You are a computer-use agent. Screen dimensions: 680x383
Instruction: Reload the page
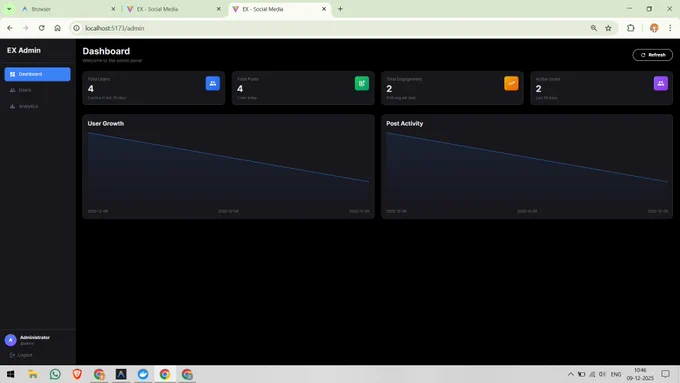(42, 28)
